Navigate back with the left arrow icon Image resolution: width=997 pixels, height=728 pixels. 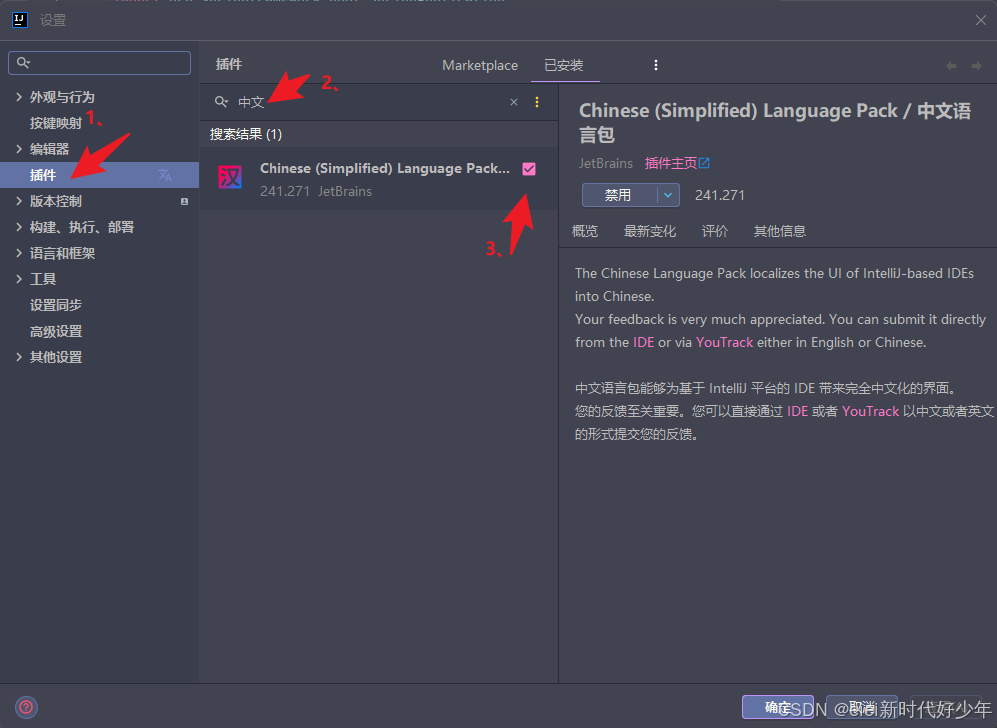pos(951,65)
